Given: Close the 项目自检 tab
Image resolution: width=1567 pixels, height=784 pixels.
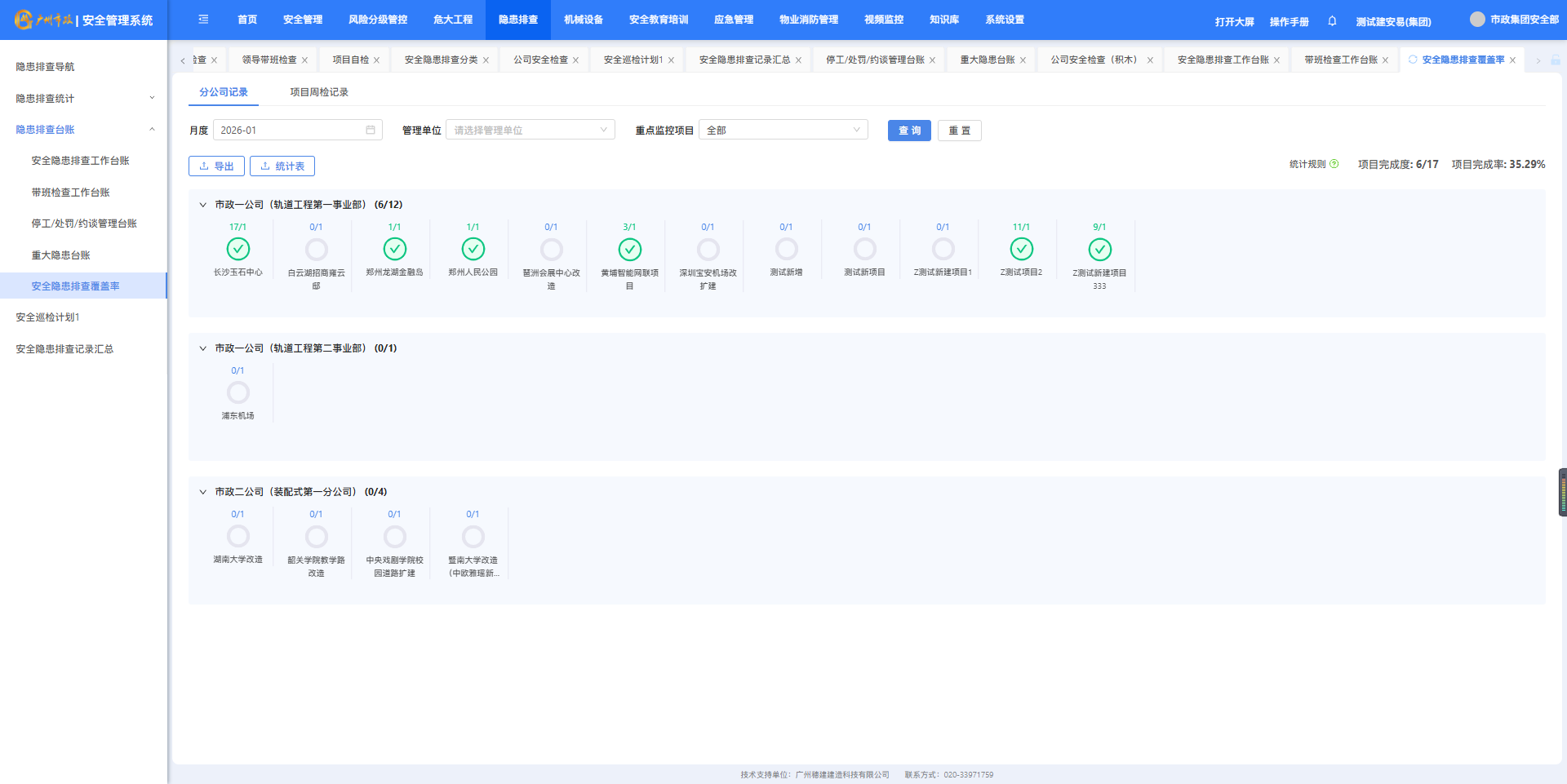Looking at the screenshot, I should pyautogui.click(x=377, y=60).
